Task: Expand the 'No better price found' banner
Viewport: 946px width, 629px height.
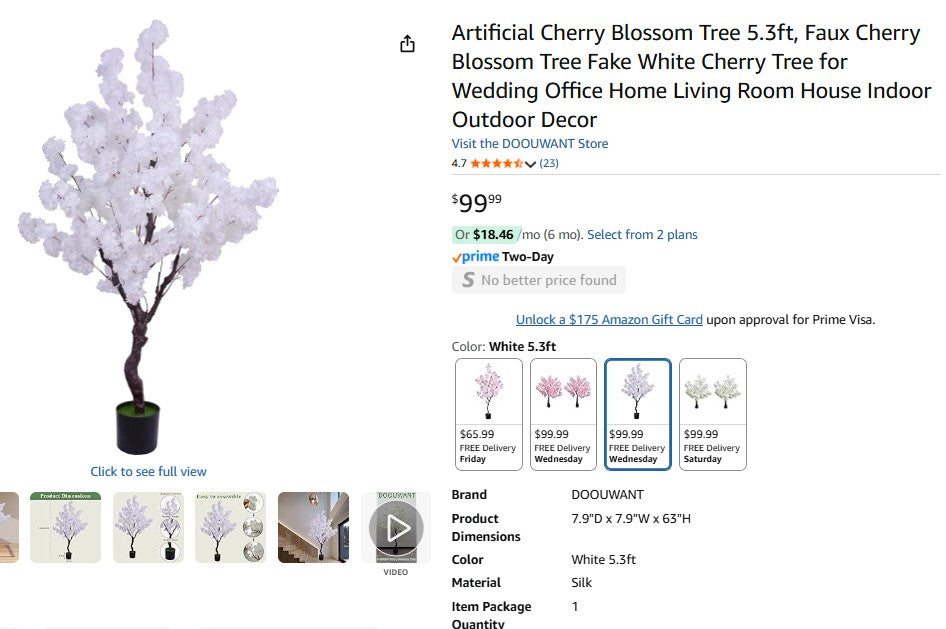Action: [x=538, y=280]
